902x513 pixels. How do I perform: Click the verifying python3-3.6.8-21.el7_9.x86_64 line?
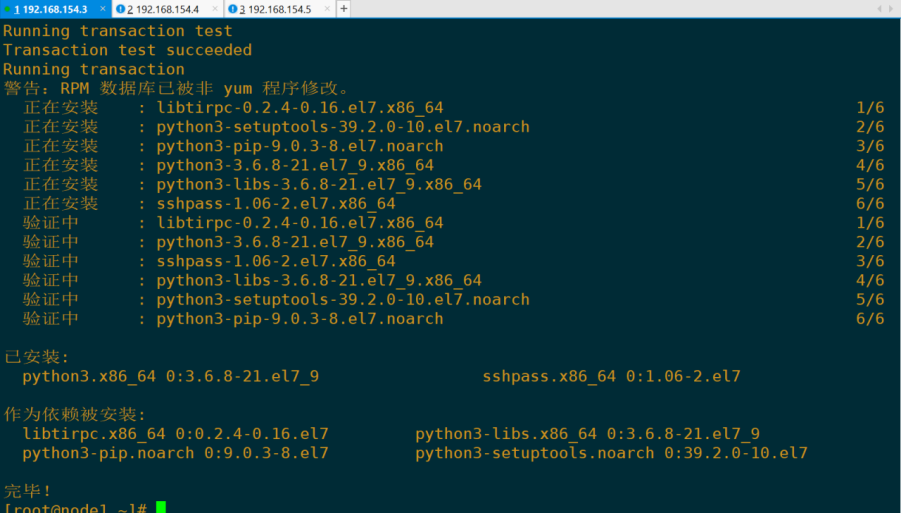(453, 242)
